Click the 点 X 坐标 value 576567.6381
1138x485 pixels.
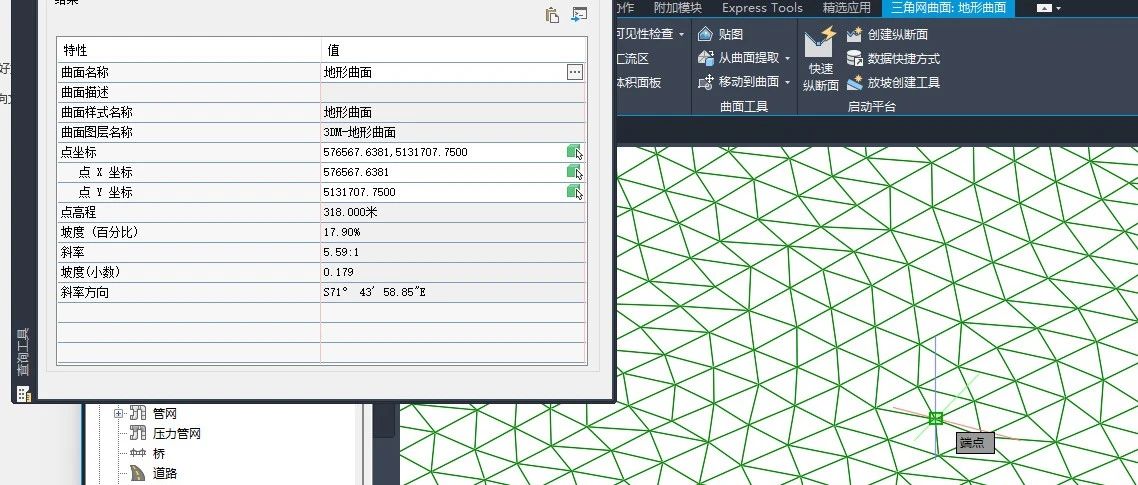point(356,172)
